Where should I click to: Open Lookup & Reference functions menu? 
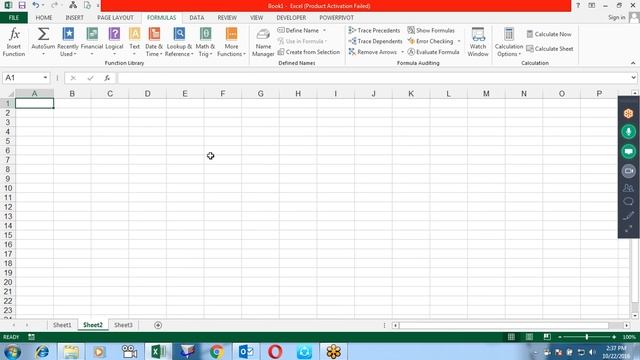(x=179, y=42)
